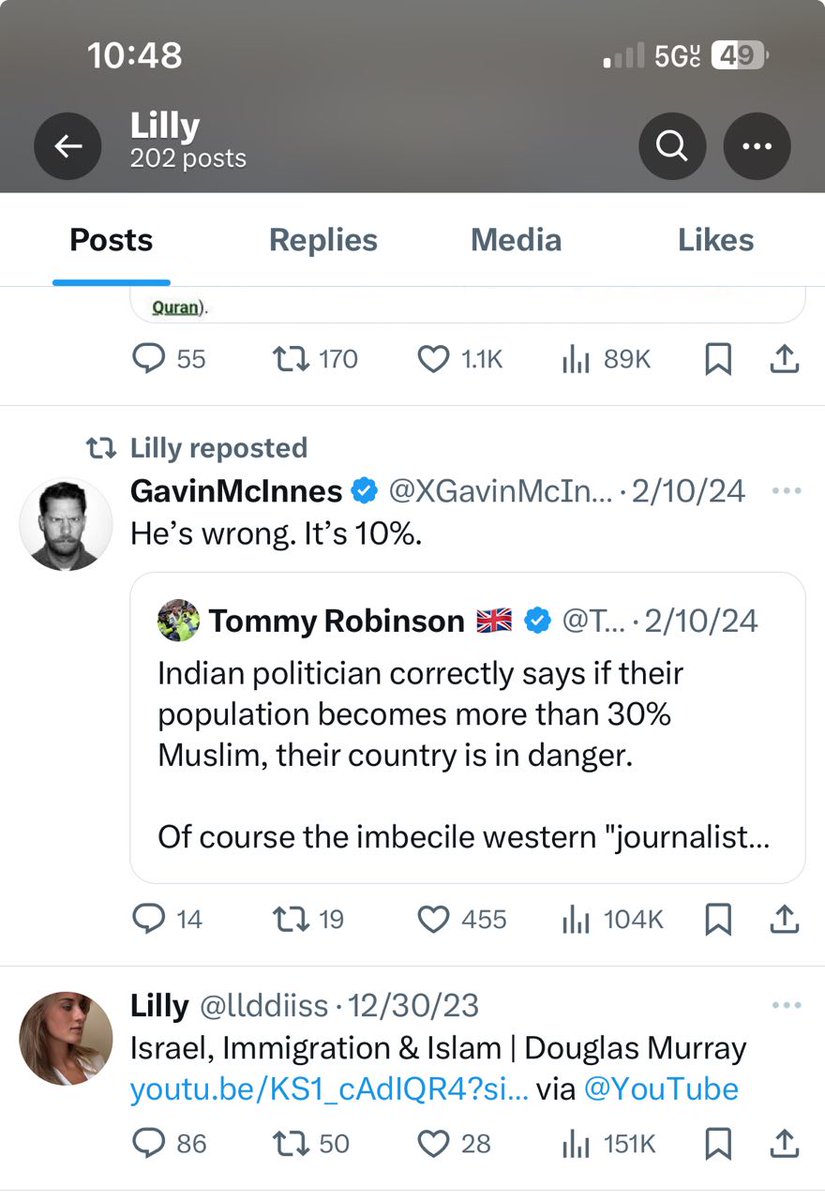Open the profile more options menu

(x=757, y=147)
